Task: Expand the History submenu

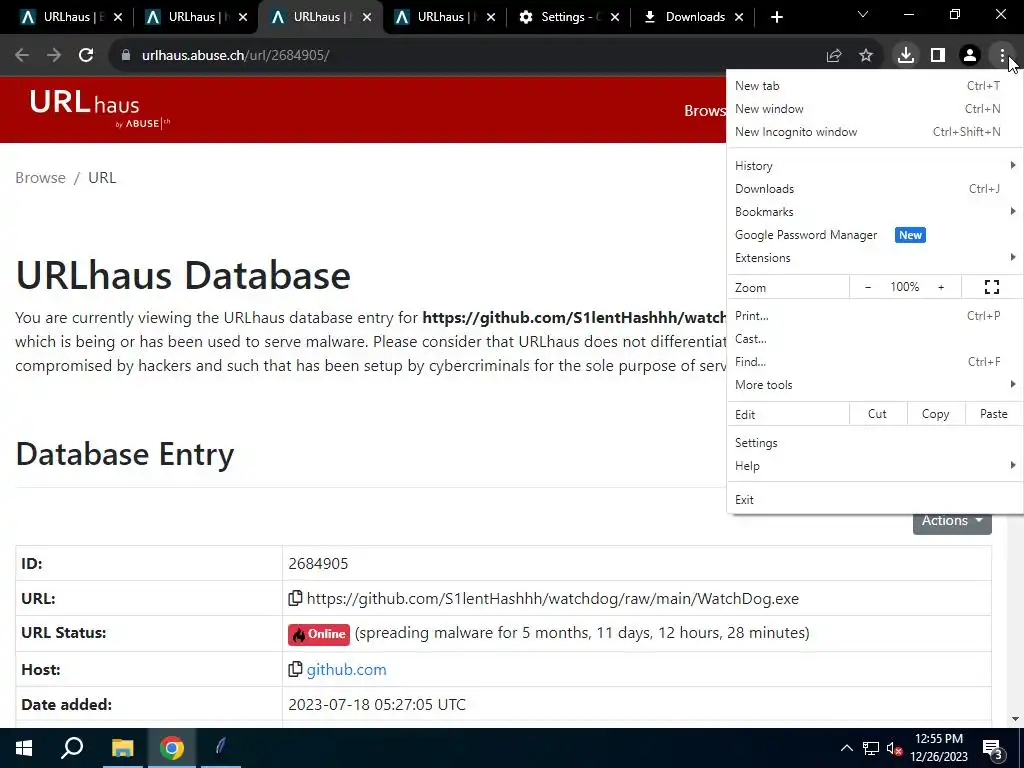Action: pos(874,165)
